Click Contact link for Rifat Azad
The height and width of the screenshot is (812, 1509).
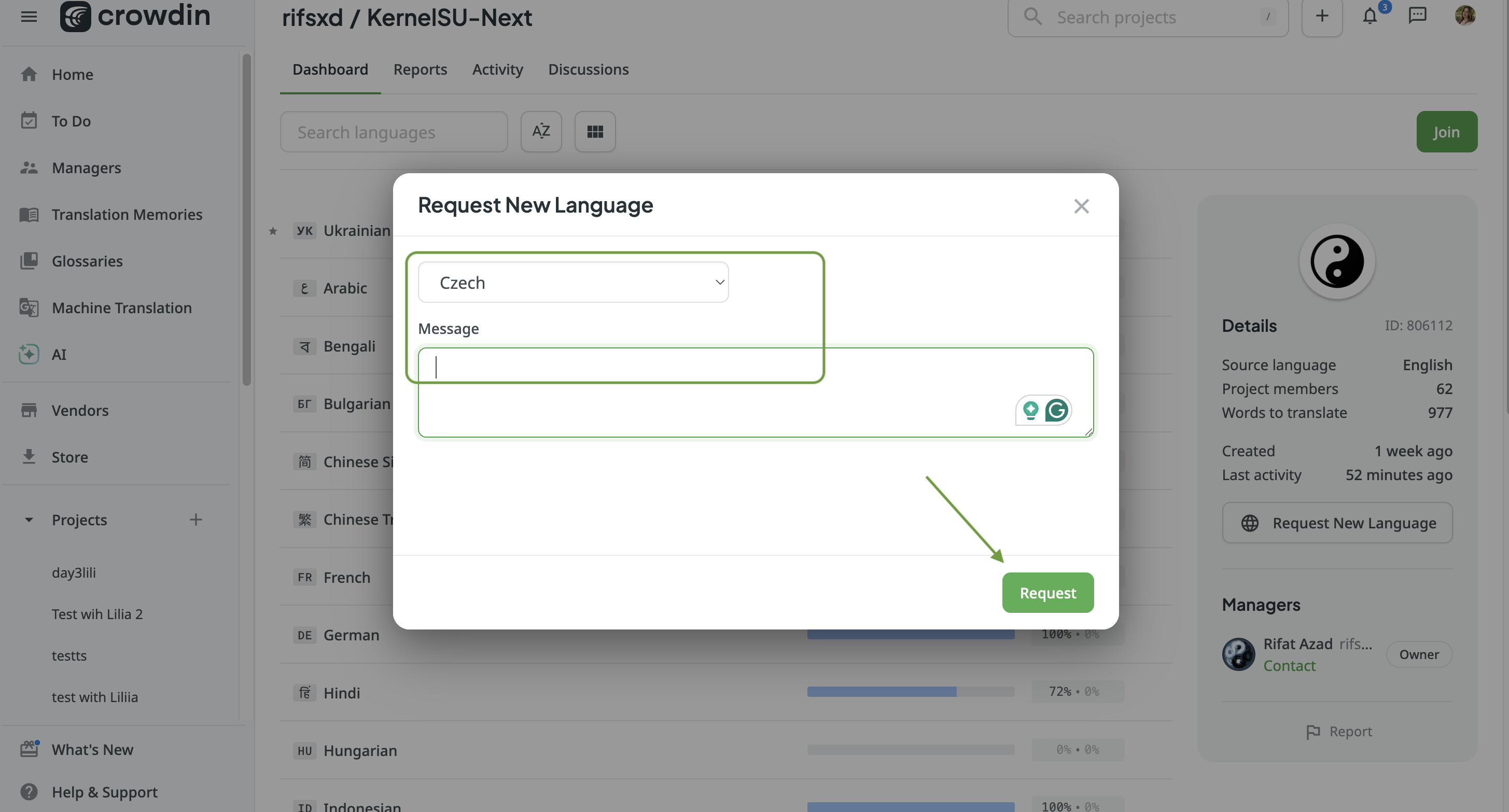(x=1289, y=666)
